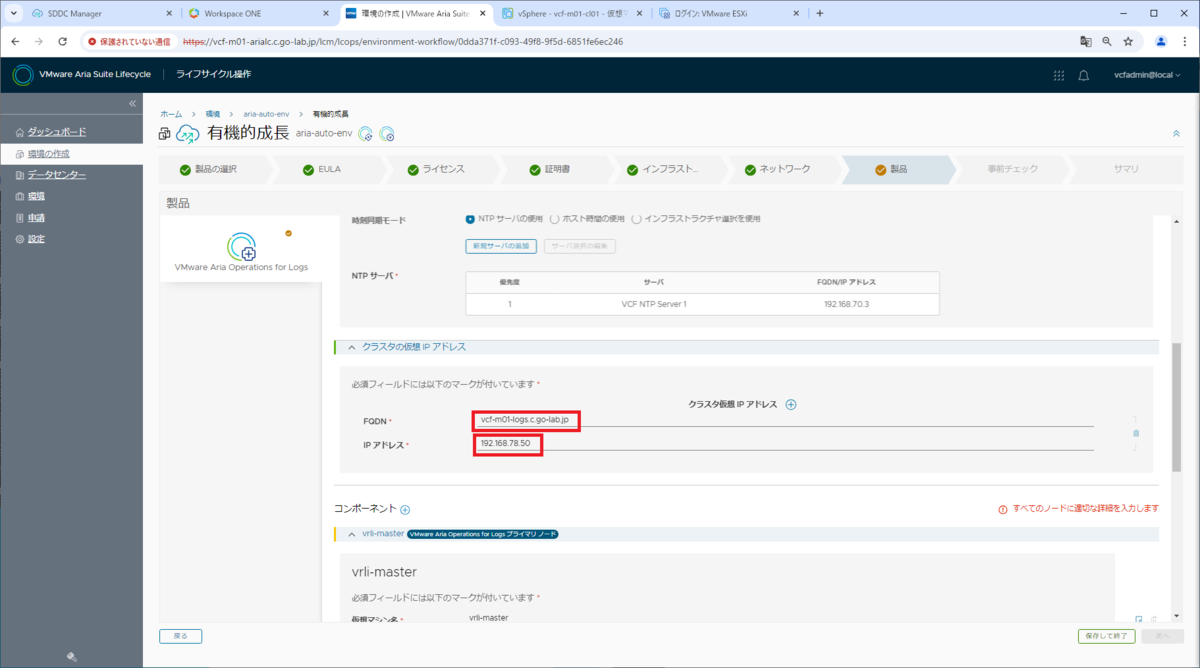The image size is (1200, 668).
Task: Add a cluster virtual IP address with plus
Action: (x=790, y=404)
